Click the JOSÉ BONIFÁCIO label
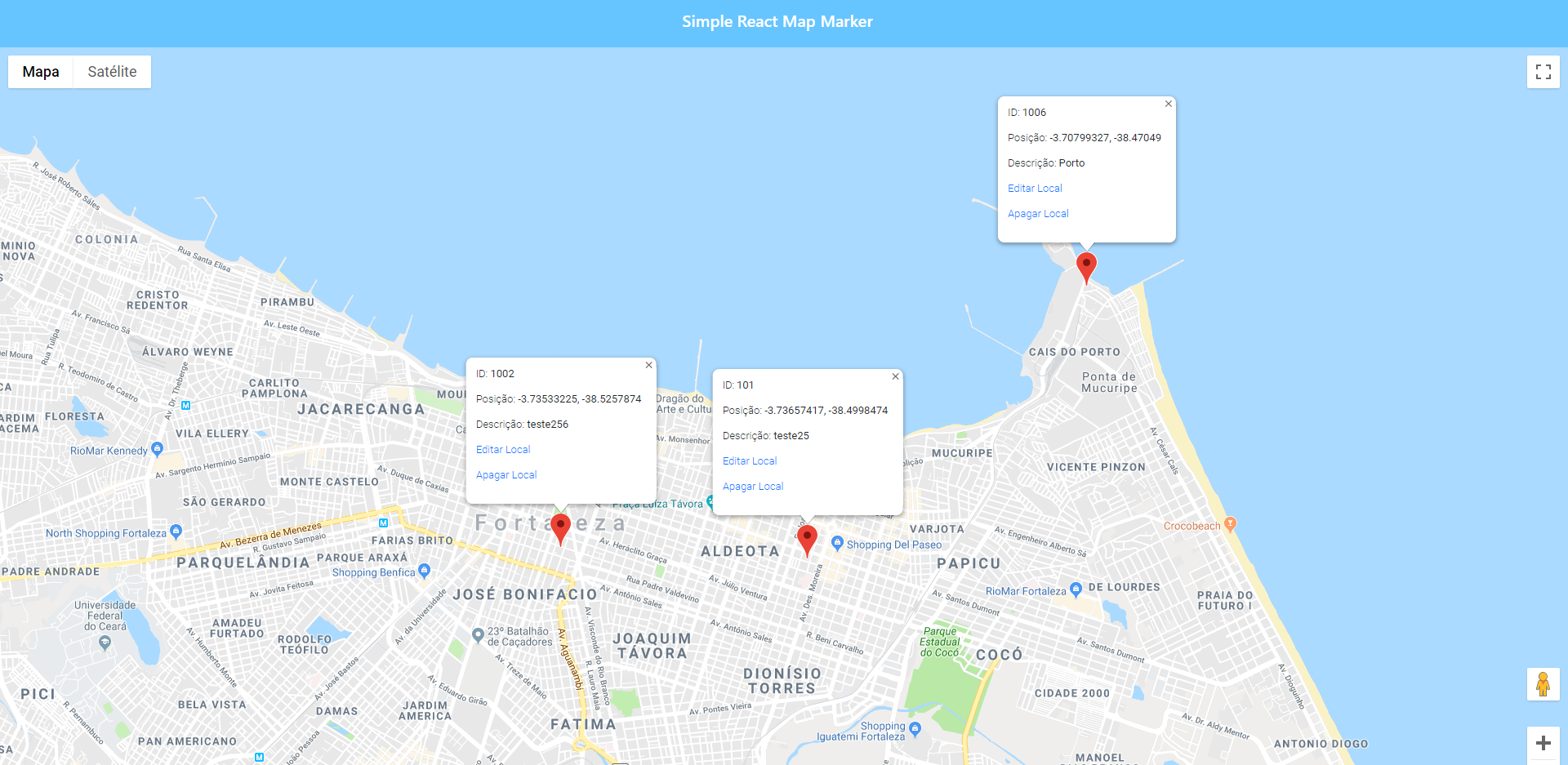 click(525, 594)
